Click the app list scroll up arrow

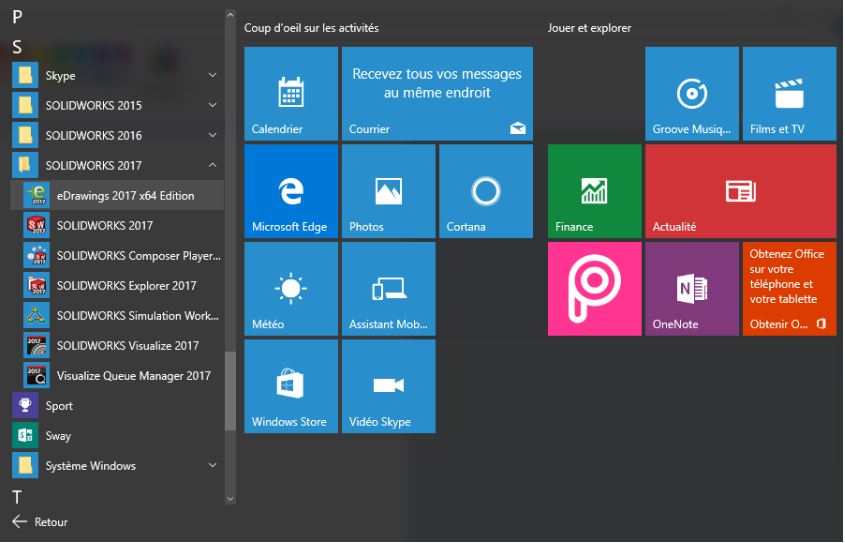(x=231, y=15)
